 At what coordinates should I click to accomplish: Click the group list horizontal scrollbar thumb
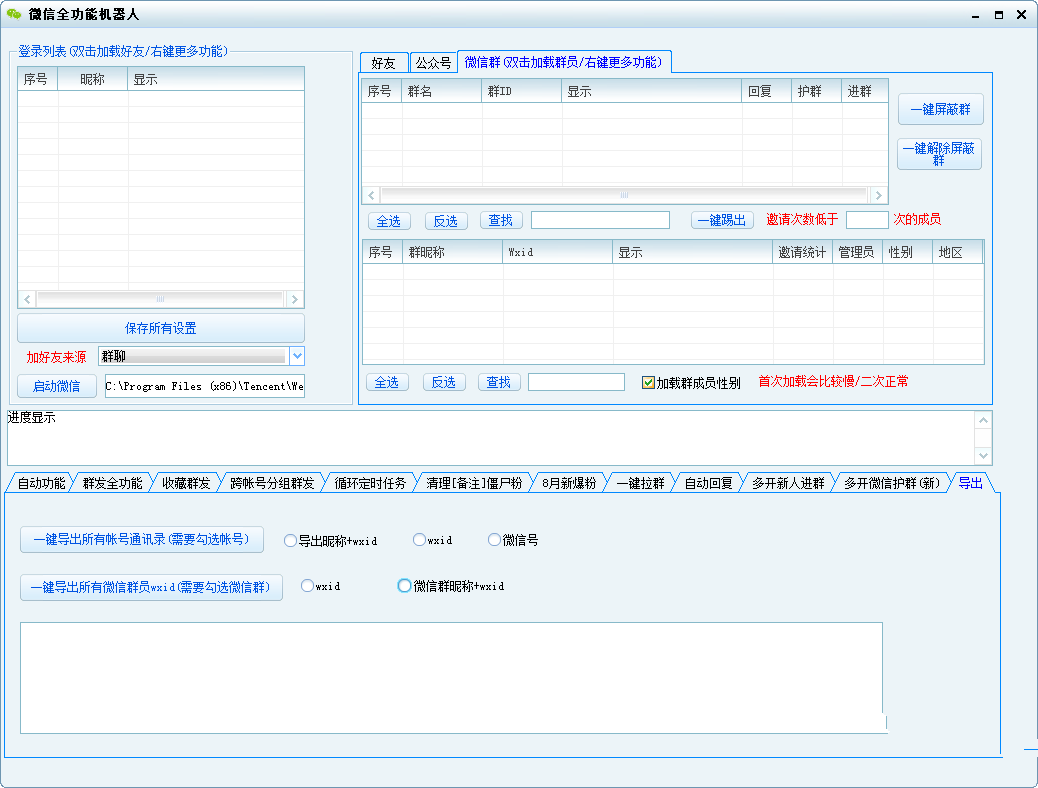pos(624,195)
